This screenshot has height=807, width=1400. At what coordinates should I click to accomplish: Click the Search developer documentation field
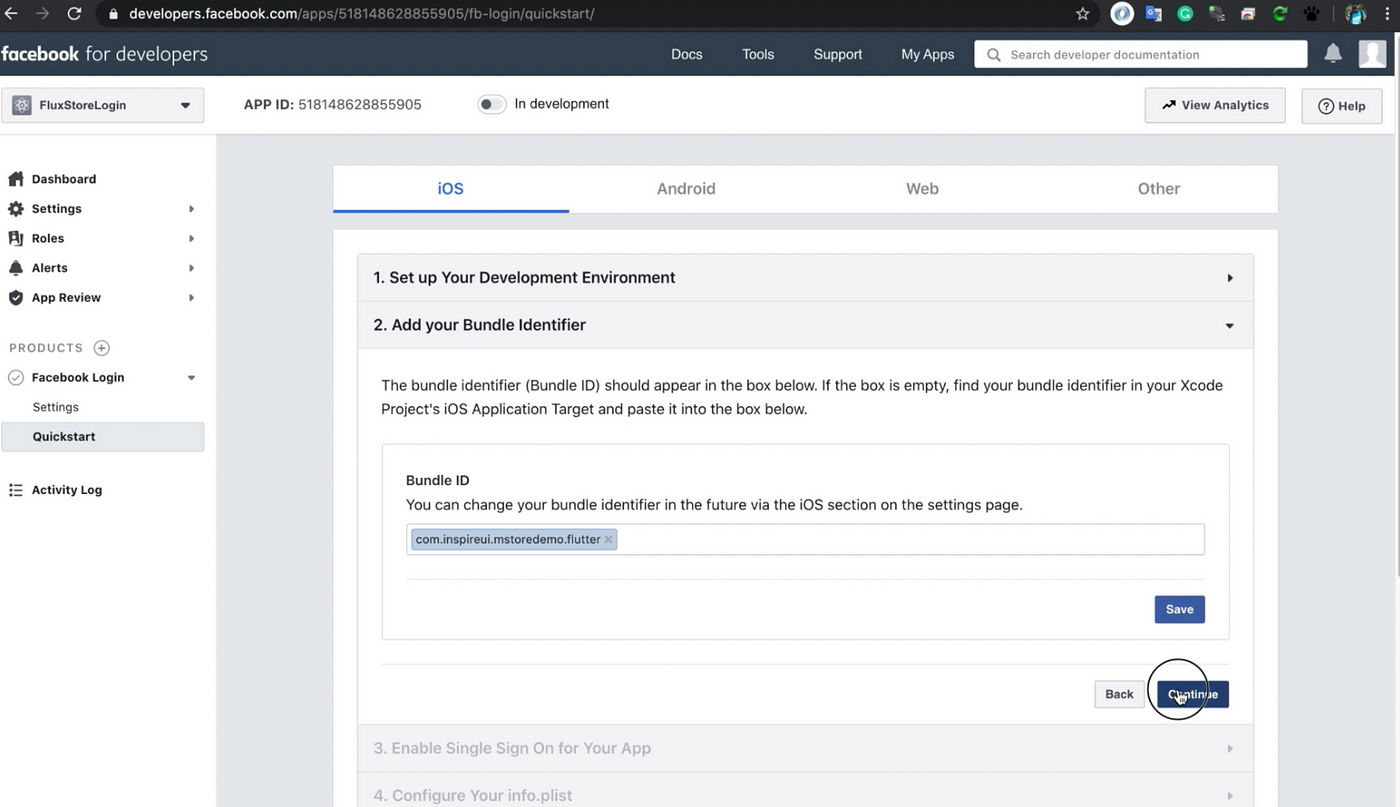pyautogui.click(x=1141, y=54)
